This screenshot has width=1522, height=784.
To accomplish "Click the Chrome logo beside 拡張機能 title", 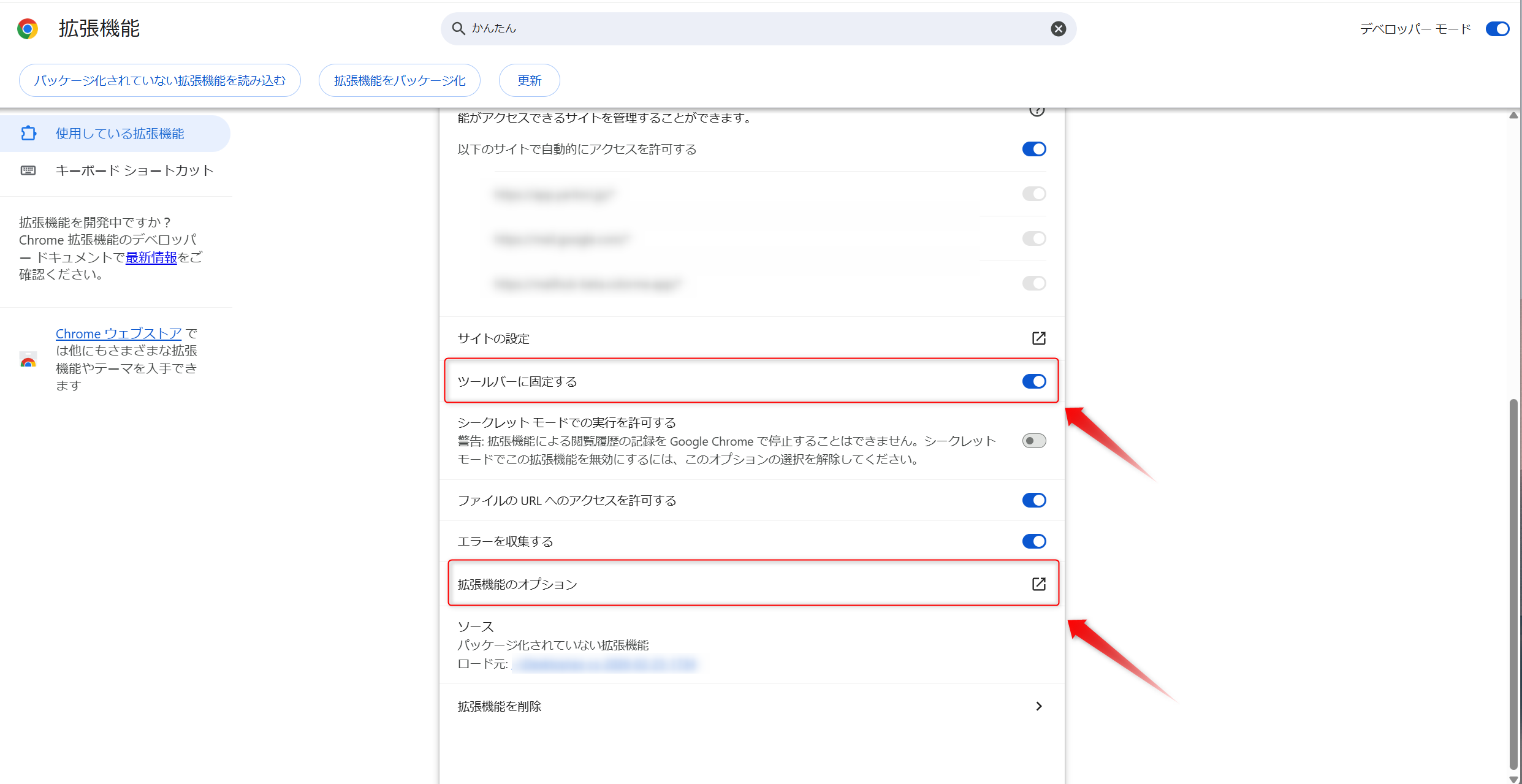I will [28, 28].
